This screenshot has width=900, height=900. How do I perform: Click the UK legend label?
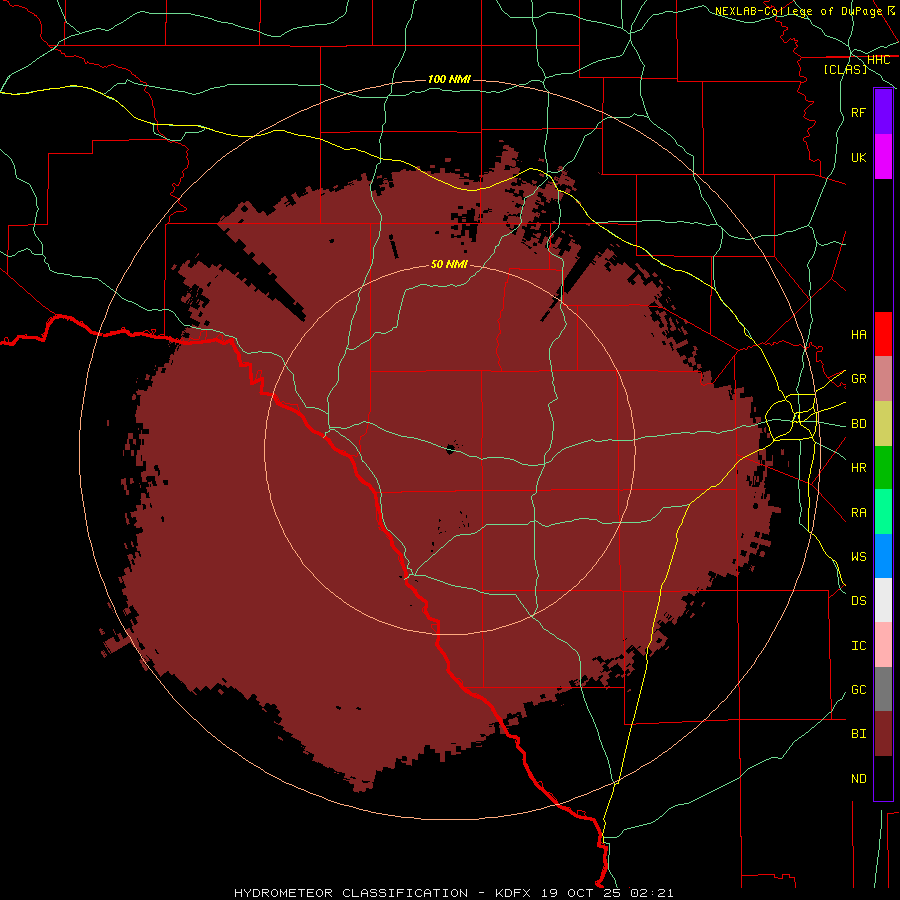[858, 157]
